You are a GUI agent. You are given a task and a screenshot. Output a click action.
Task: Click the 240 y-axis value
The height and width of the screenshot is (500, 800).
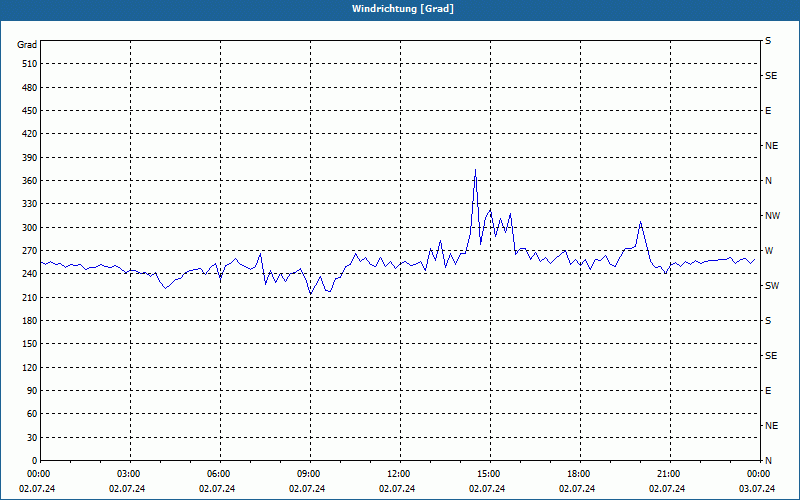coord(30,274)
